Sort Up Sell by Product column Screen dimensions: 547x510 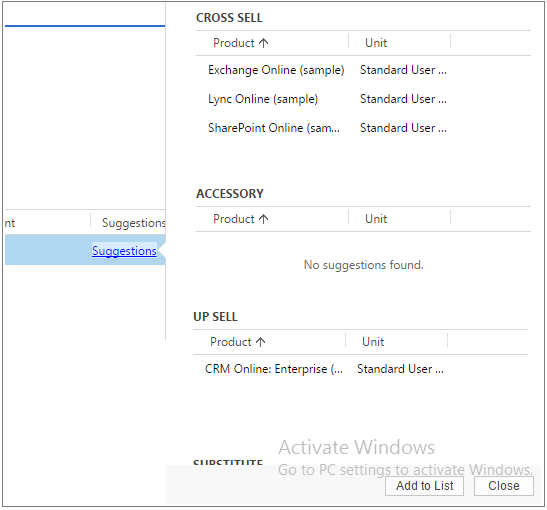click(238, 342)
